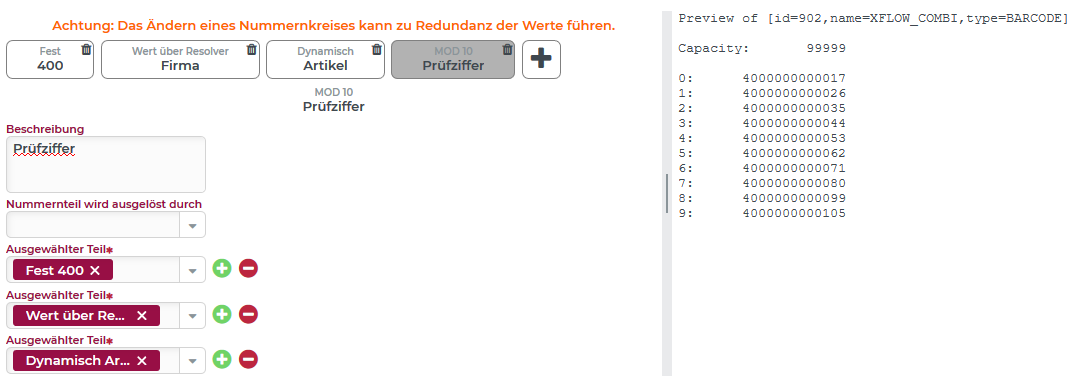Open the Wert über Resolver Firma tile
The height and width of the screenshot is (386, 1077).
tap(180, 59)
